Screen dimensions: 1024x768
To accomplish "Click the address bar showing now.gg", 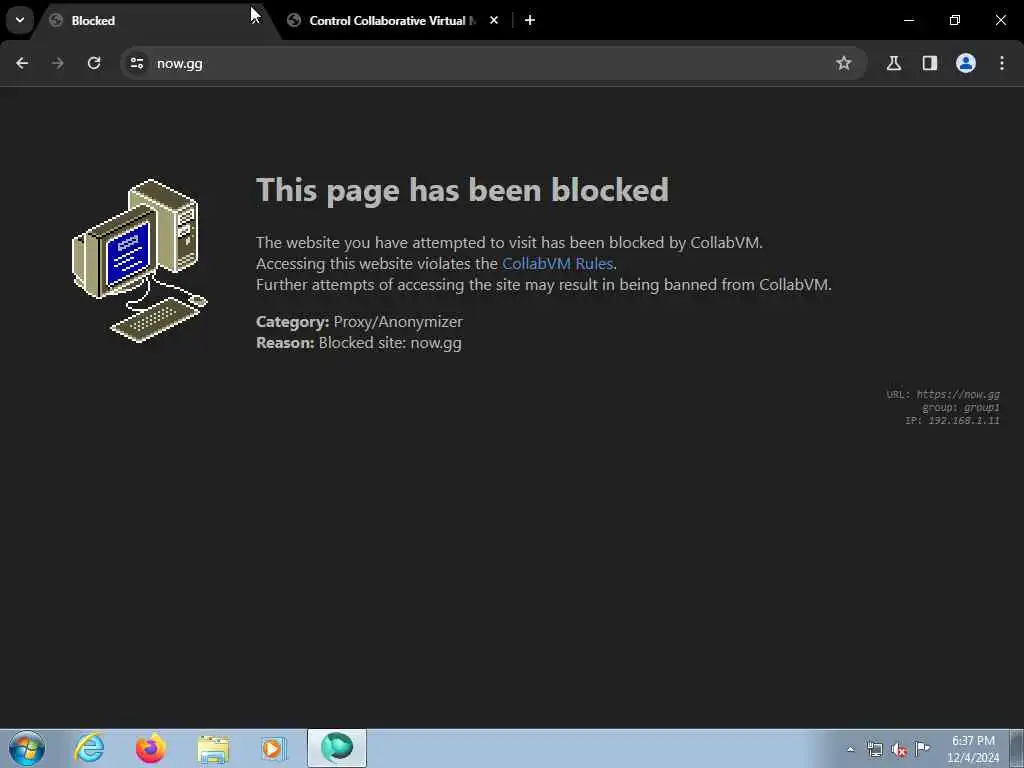I will pos(493,63).
